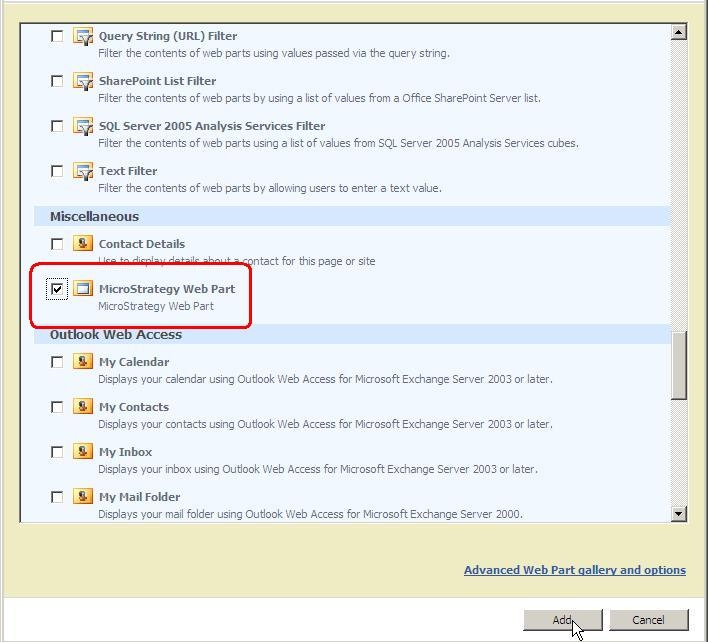Tick the Text Filter checkbox
The width and height of the screenshot is (708, 642).
(58, 172)
